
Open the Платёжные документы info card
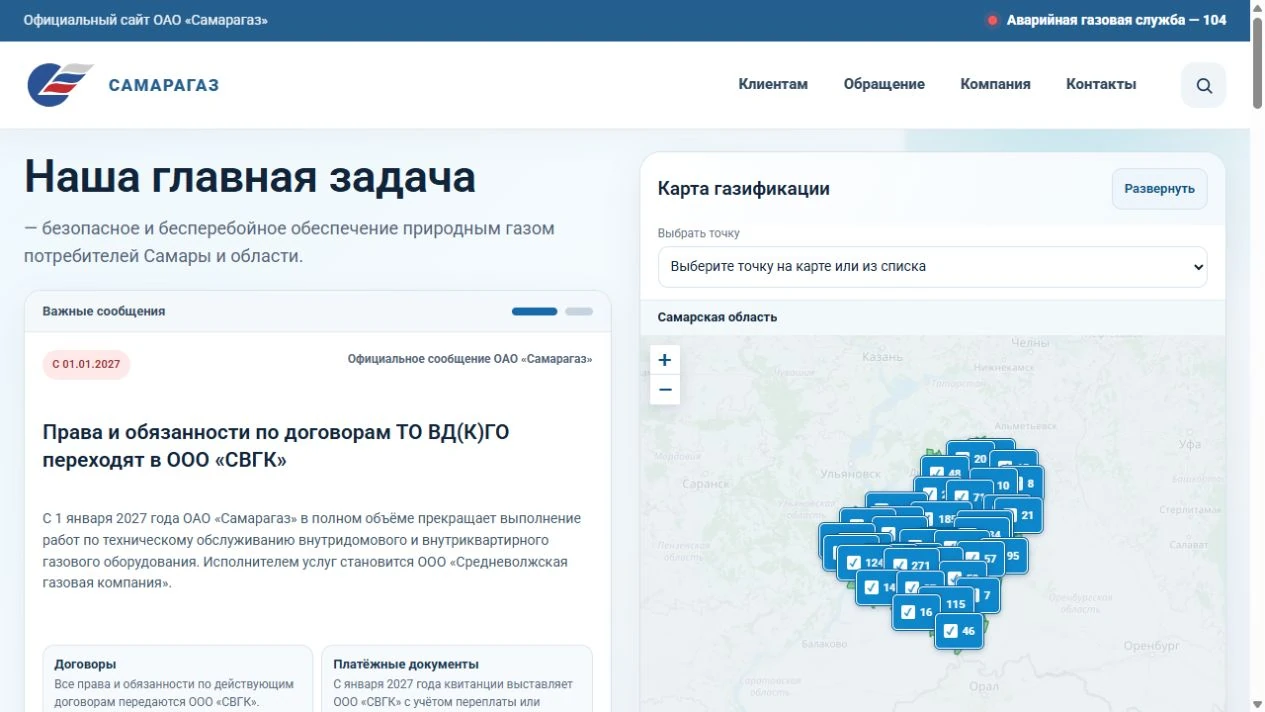pyautogui.click(x=456, y=679)
